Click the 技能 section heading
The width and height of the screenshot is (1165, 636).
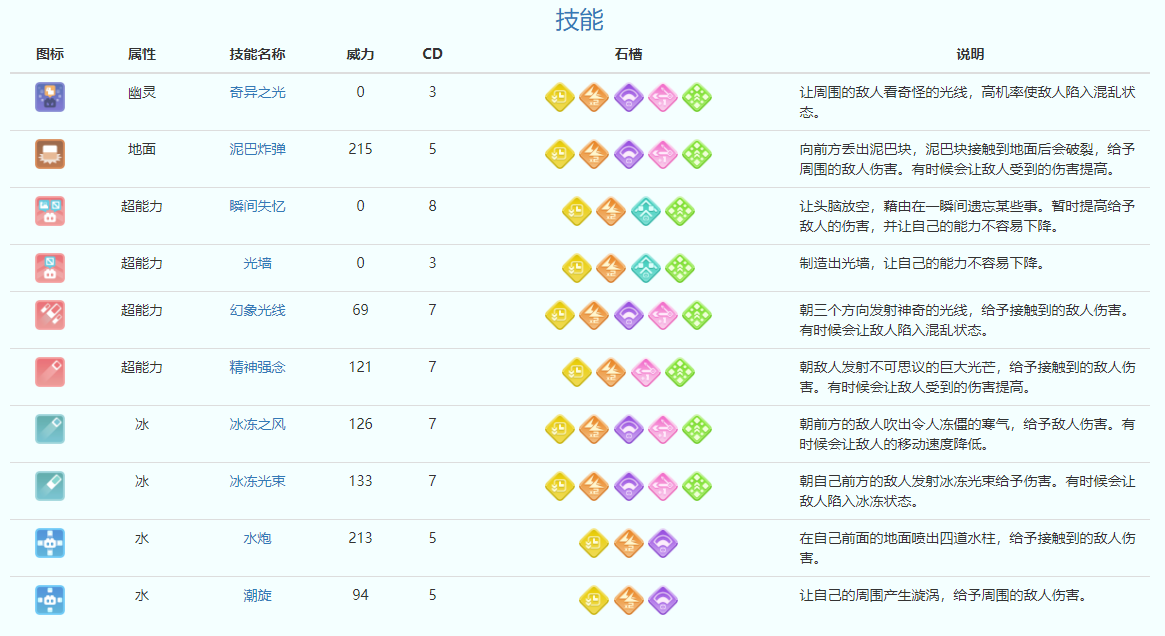(x=579, y=19)
